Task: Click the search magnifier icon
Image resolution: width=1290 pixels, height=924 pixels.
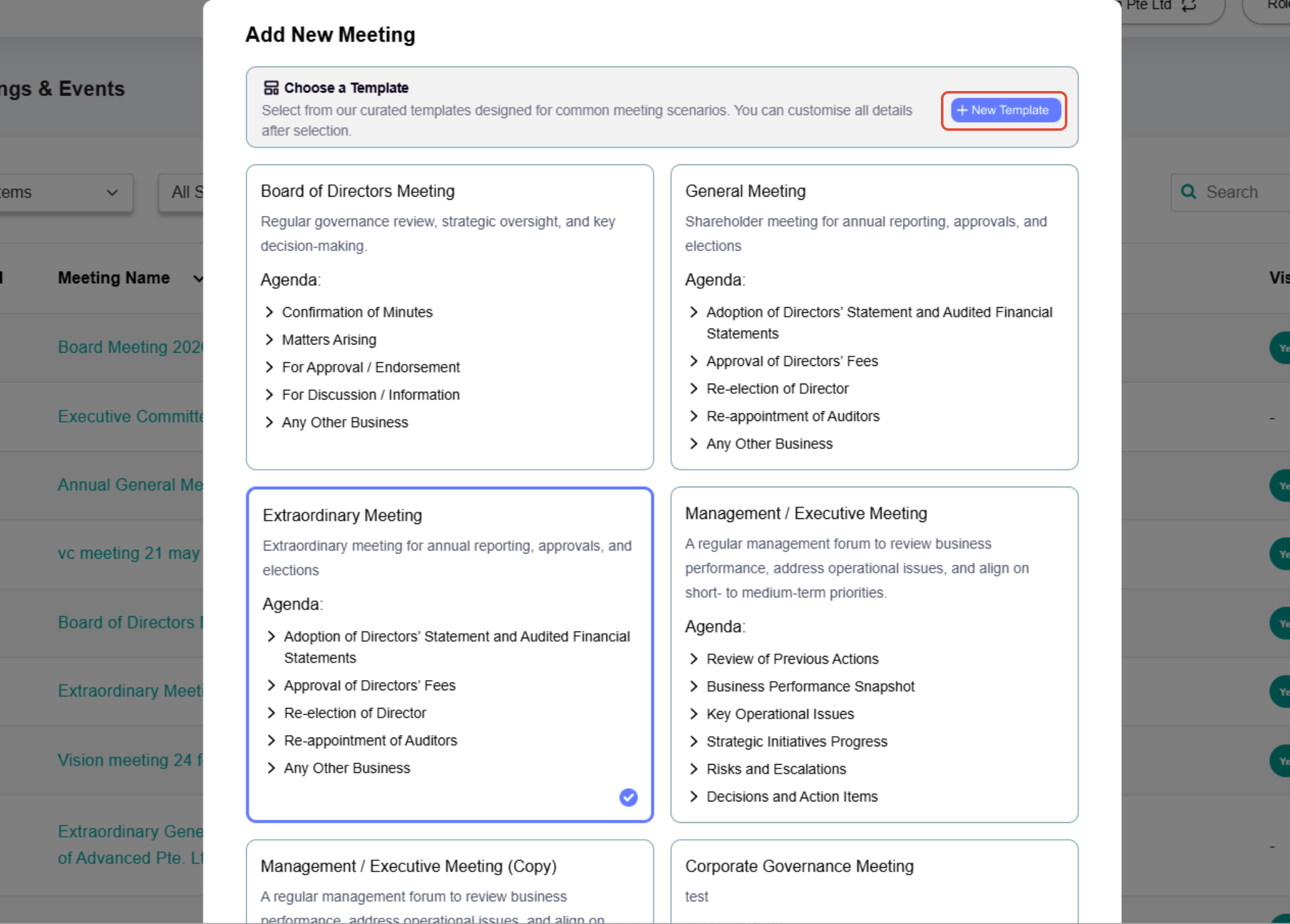Action: click(x=1189, y=191)
